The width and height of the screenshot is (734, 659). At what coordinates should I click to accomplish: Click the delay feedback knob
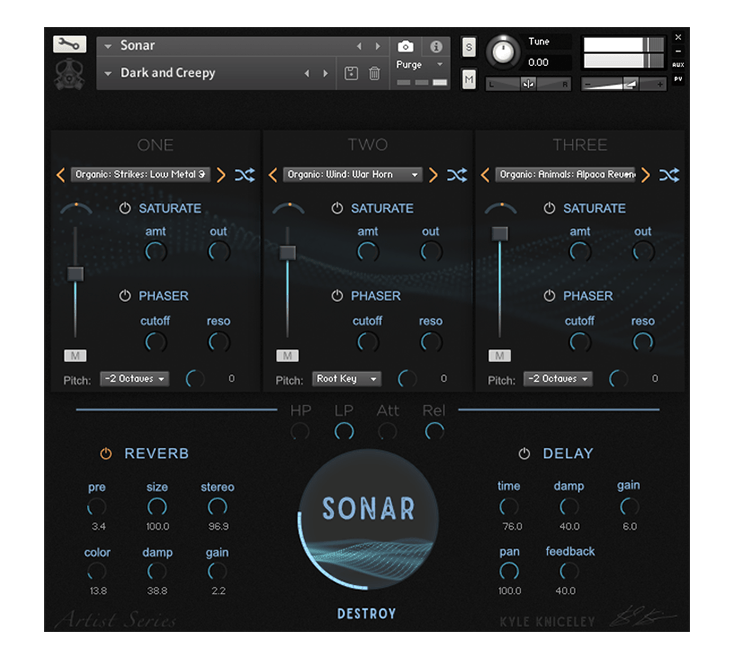pos(569,571)
